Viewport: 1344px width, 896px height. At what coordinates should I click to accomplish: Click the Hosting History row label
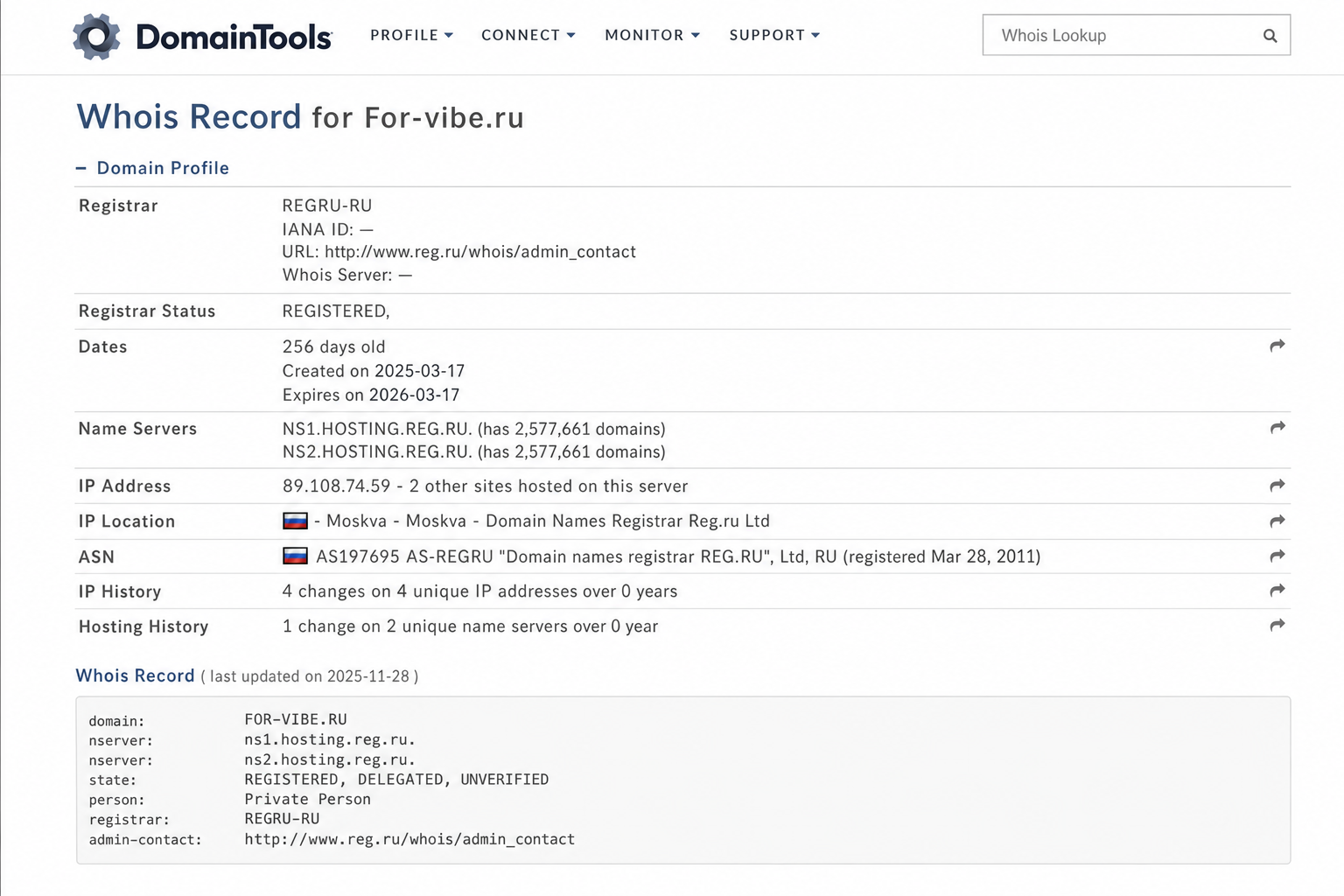143,626
